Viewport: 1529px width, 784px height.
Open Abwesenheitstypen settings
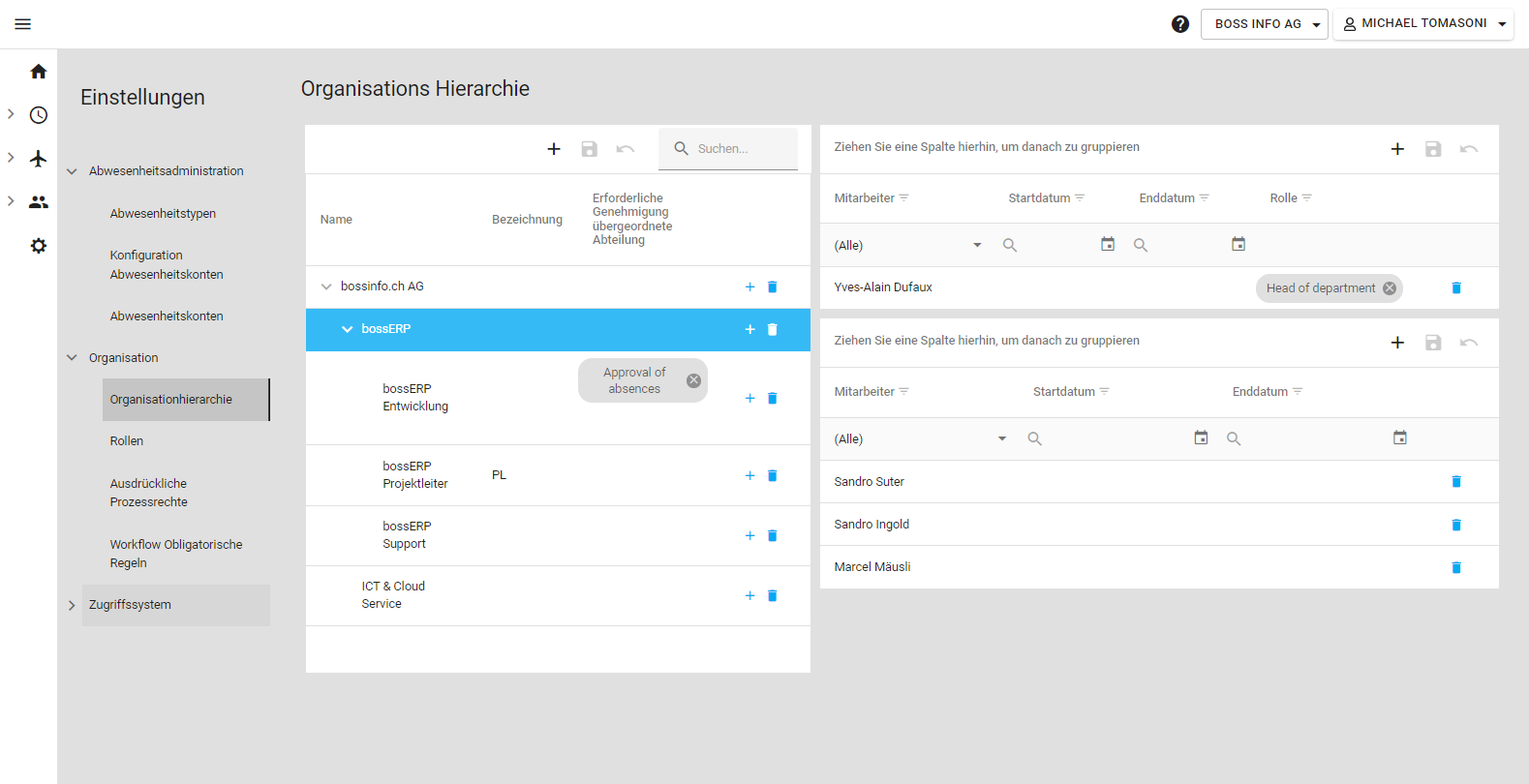[x=163, y=214]
